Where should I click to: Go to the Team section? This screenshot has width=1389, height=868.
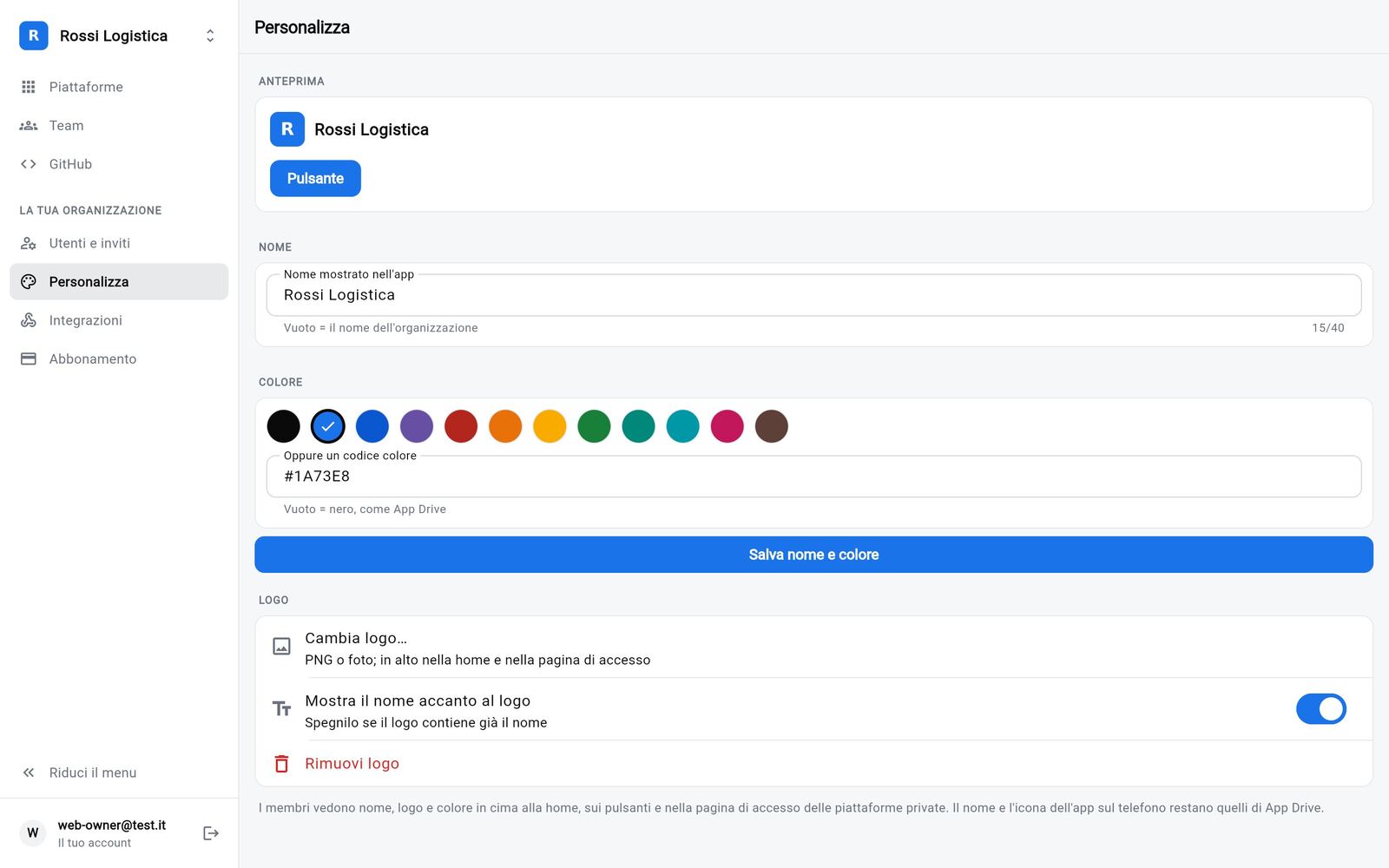(119, 126)
